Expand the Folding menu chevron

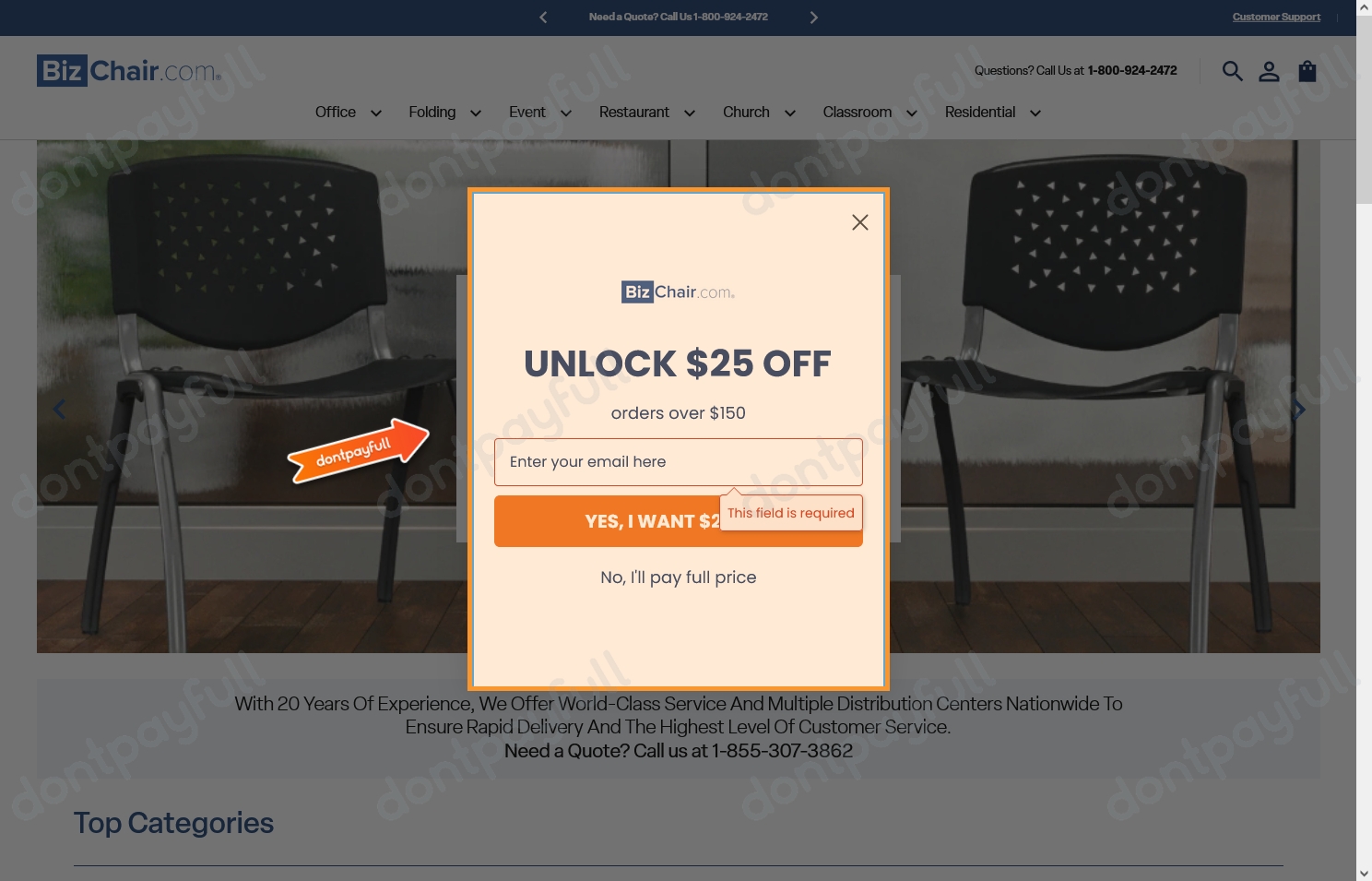(476, 113)
